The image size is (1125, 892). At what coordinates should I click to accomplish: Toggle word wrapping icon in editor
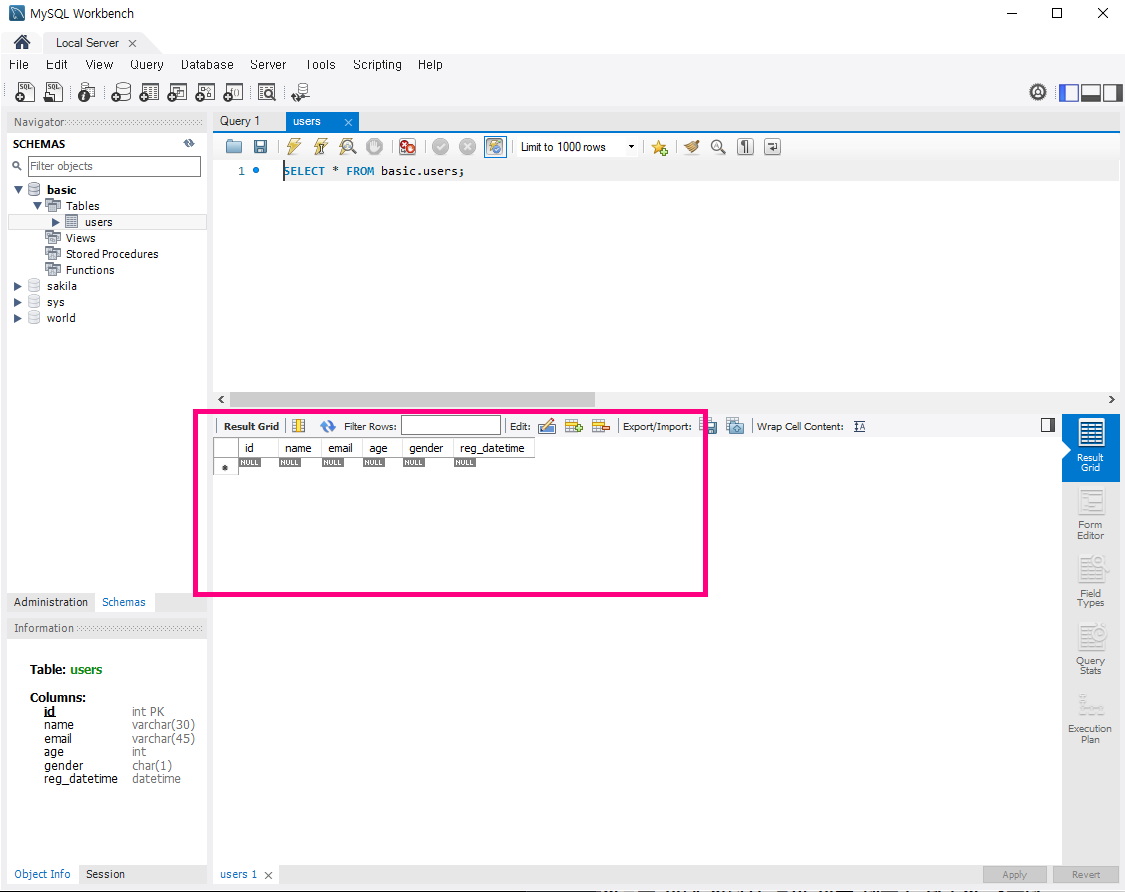[773, 146]
